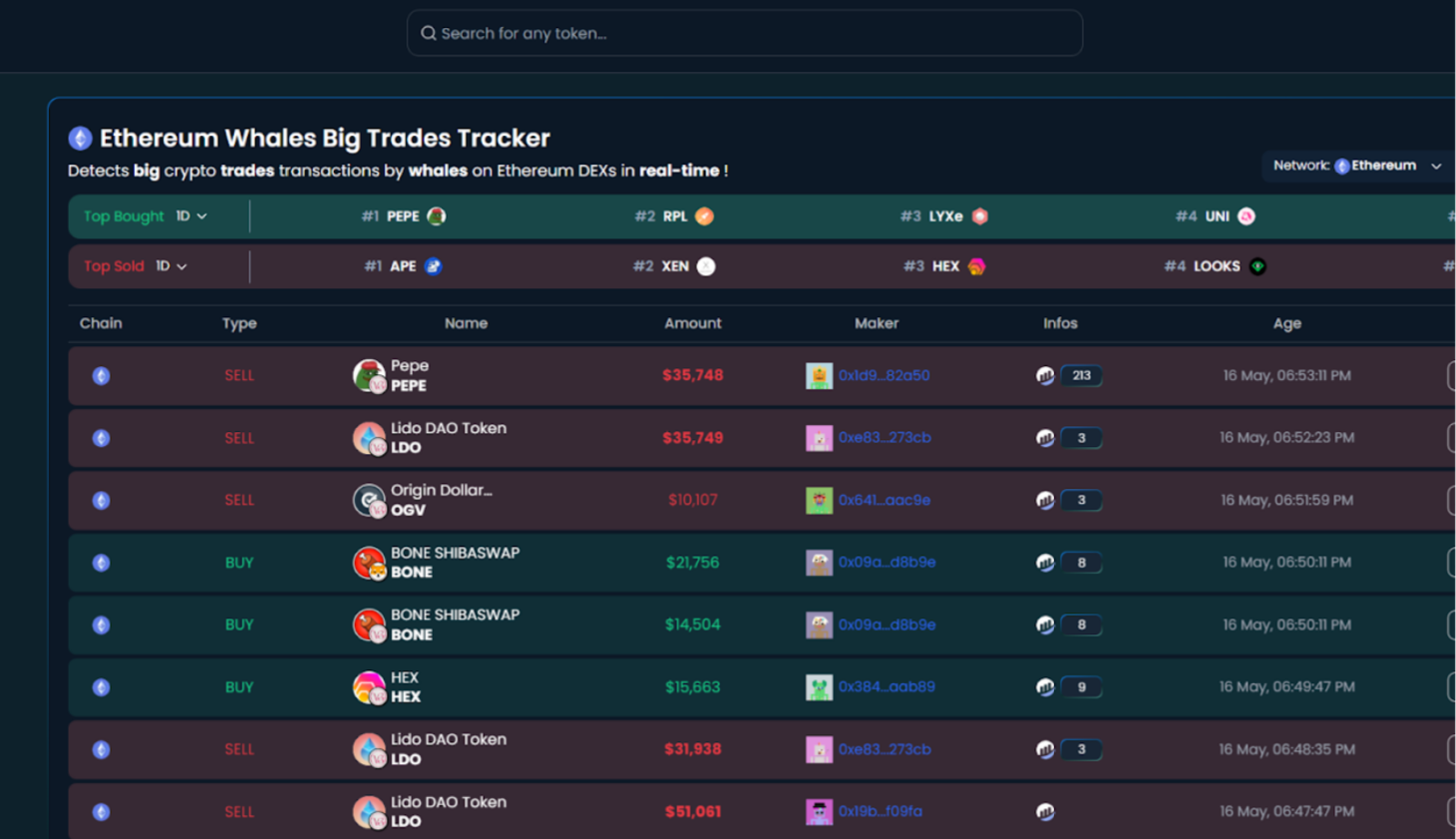Click the maker avatar for 0x19b...f09fa
The image size is (1456, 839).
click(x=819, y=812)
